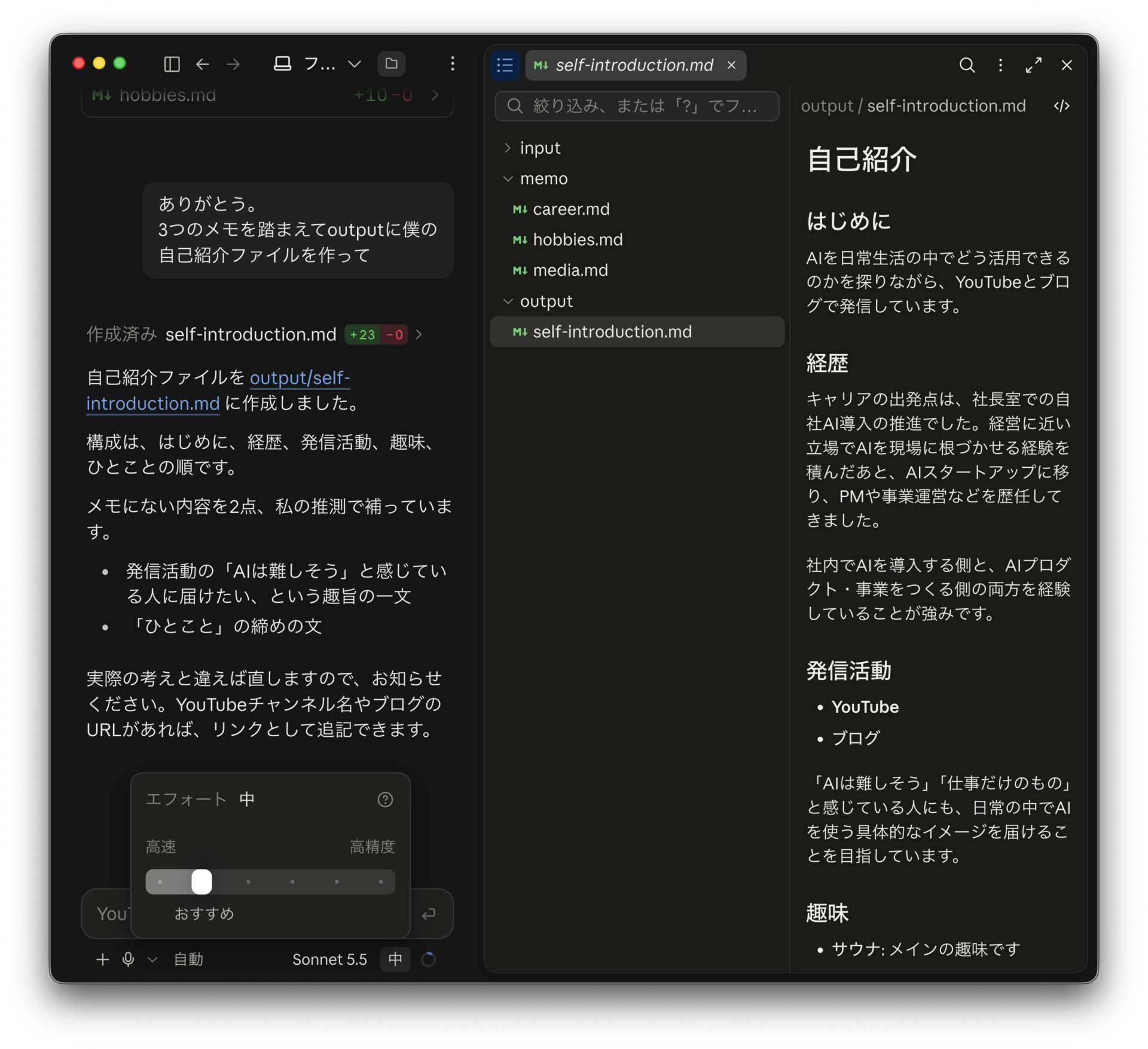Viewport: 1148px width, 1049px height.
Task: Open search in the file panel
Action: [967, 65]
